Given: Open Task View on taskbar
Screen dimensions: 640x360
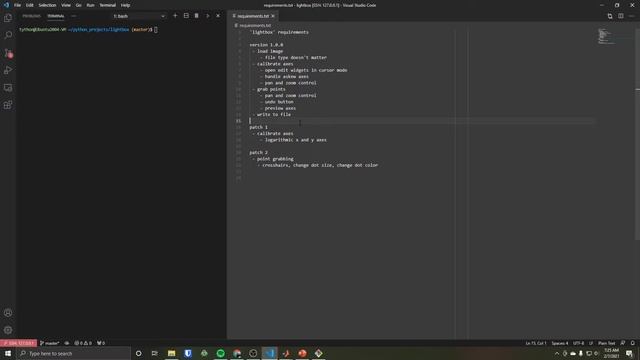Looking at the screenshot, I should pyautogui.click(x=155, y=353).
